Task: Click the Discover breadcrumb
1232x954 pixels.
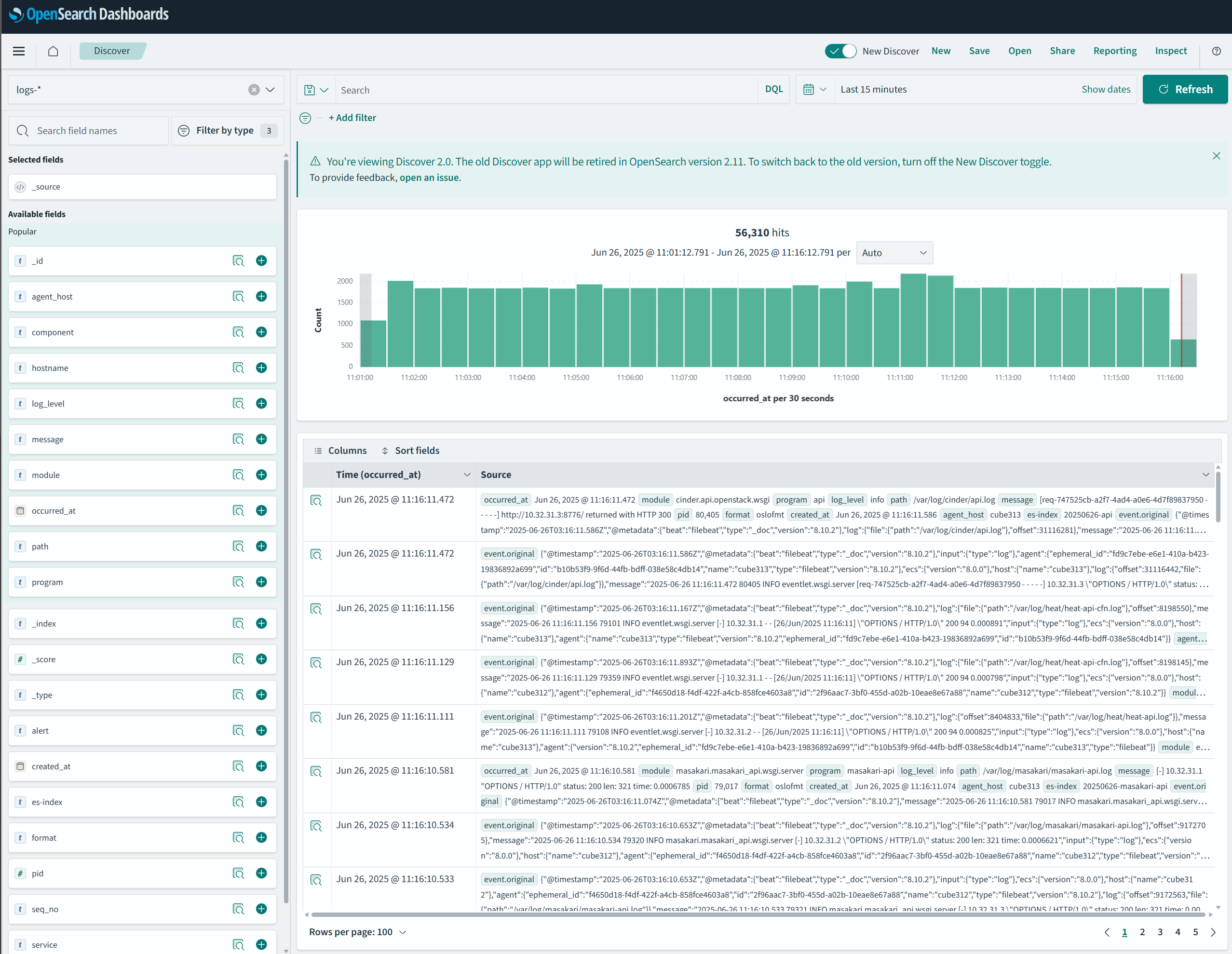Action: point(112,51)
